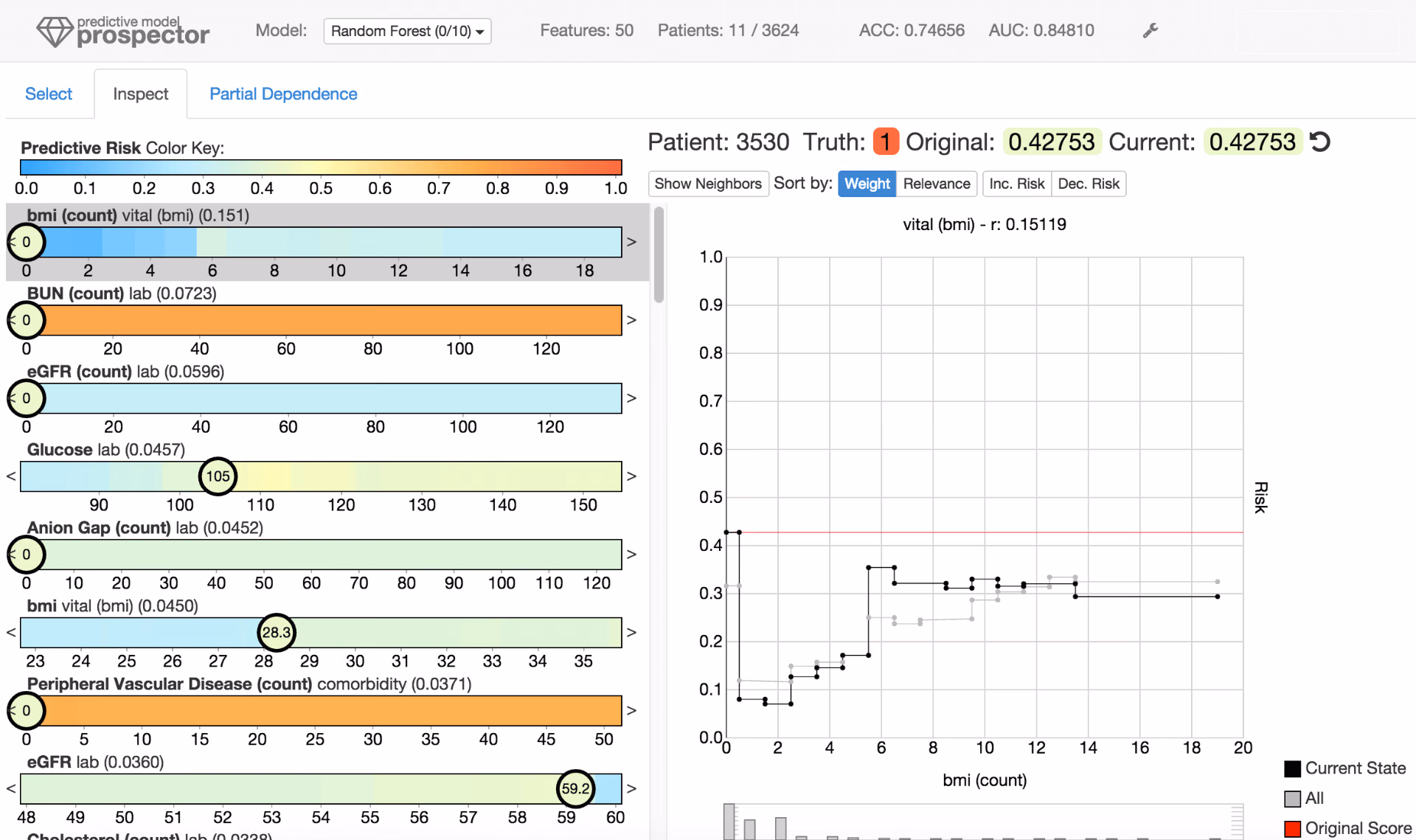Select the eGFR (count) lab feature label
Screen dimensions: 1416x840
[125, 372]
